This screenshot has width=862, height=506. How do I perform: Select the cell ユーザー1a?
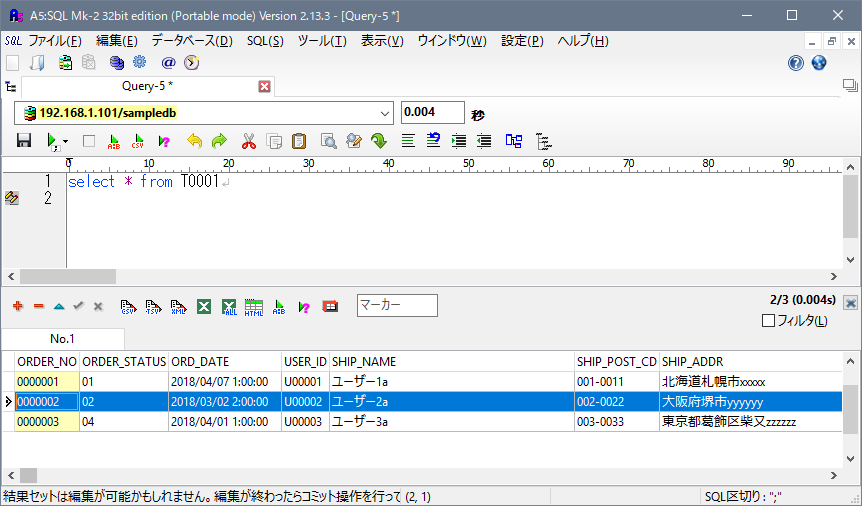pos(452,382)
